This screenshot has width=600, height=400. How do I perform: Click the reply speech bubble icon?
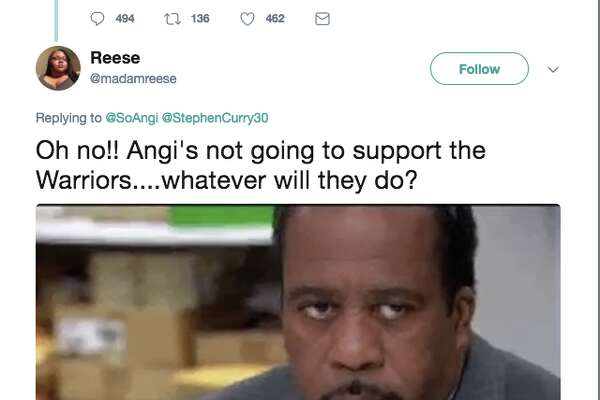click(97, 18)
